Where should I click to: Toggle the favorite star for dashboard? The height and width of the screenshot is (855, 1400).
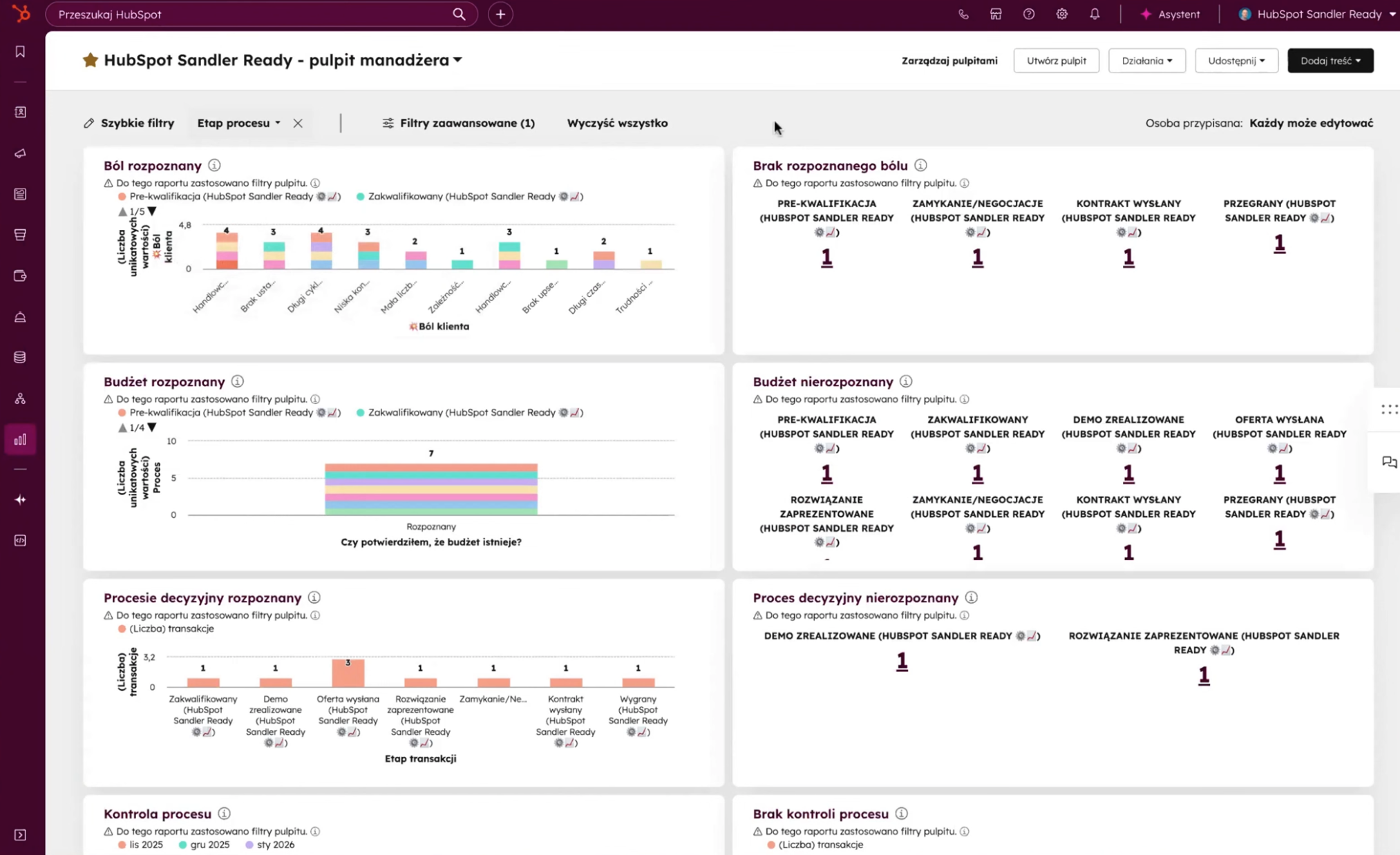tap(90, 60)
